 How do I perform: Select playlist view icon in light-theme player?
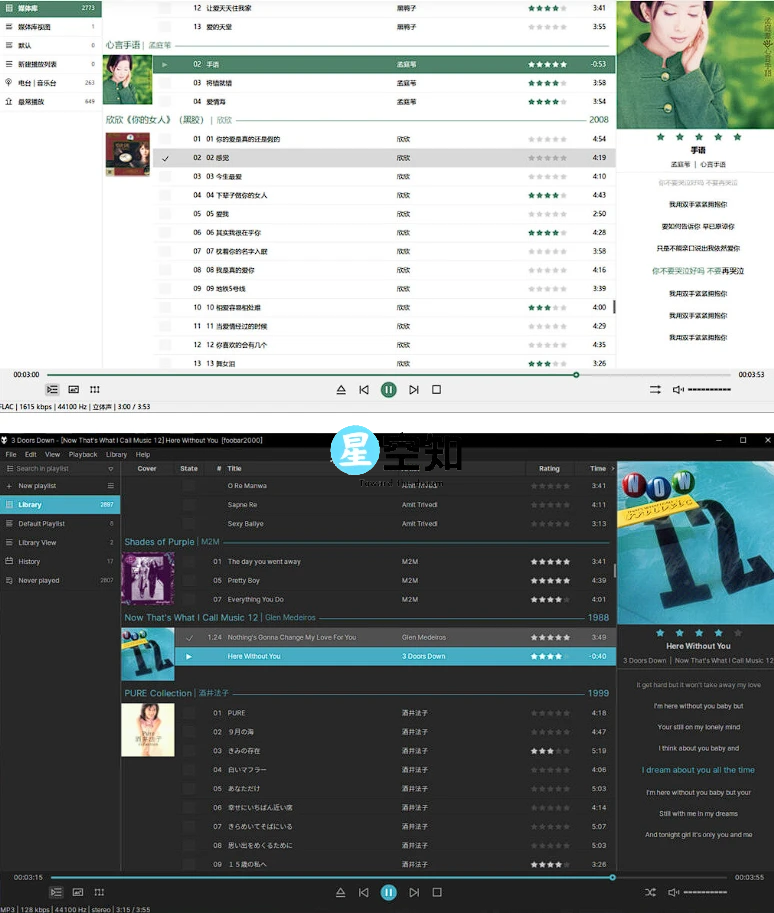click(52, 390)
